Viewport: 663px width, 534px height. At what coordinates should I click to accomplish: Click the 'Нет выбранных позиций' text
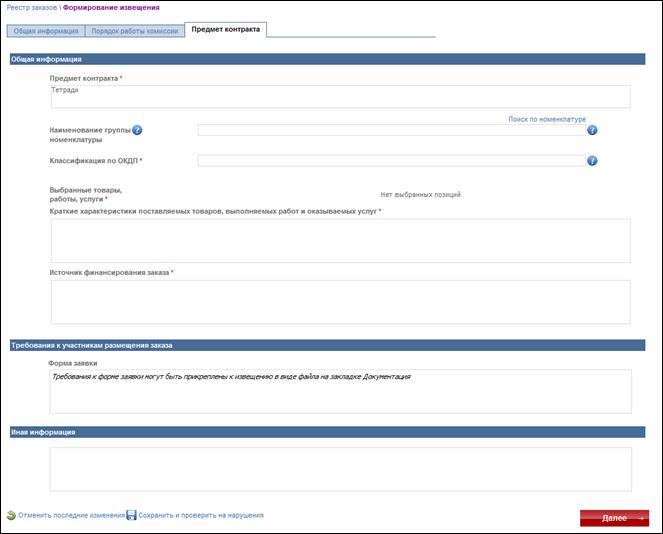point(420,194)
